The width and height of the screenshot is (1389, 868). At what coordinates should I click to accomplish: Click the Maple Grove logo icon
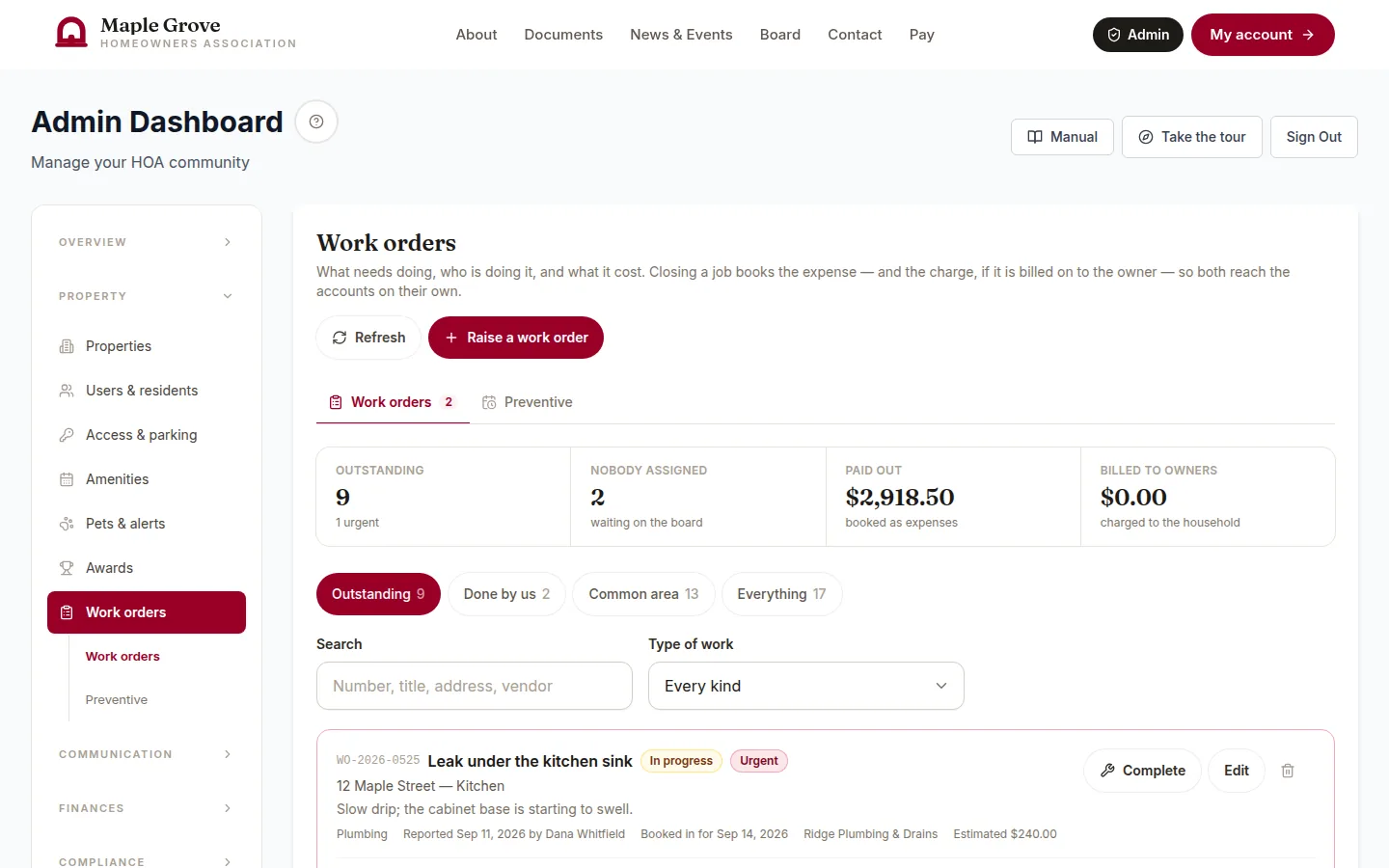click(71, 32)
